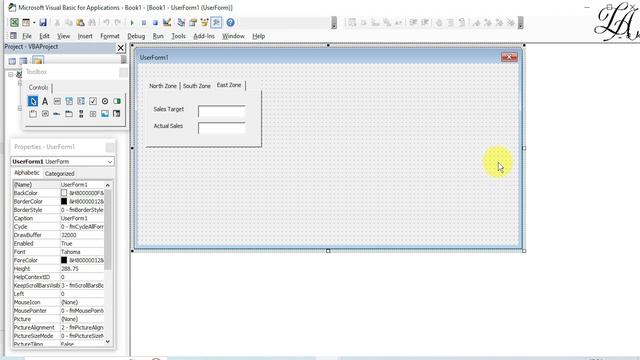
Task: Select the Select Objects arrow tool
Action: coord(33,101)
